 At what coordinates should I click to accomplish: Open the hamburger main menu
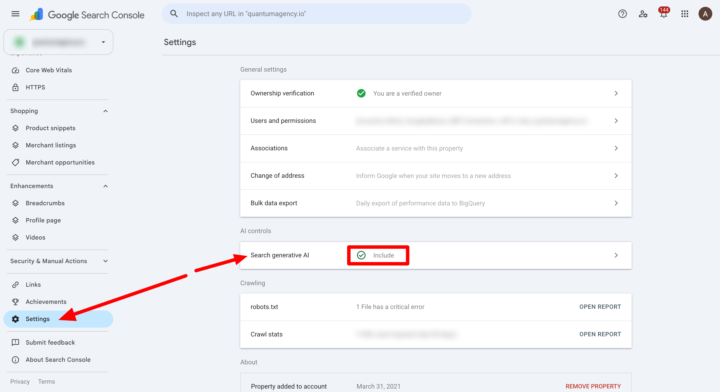pos(15,14)
